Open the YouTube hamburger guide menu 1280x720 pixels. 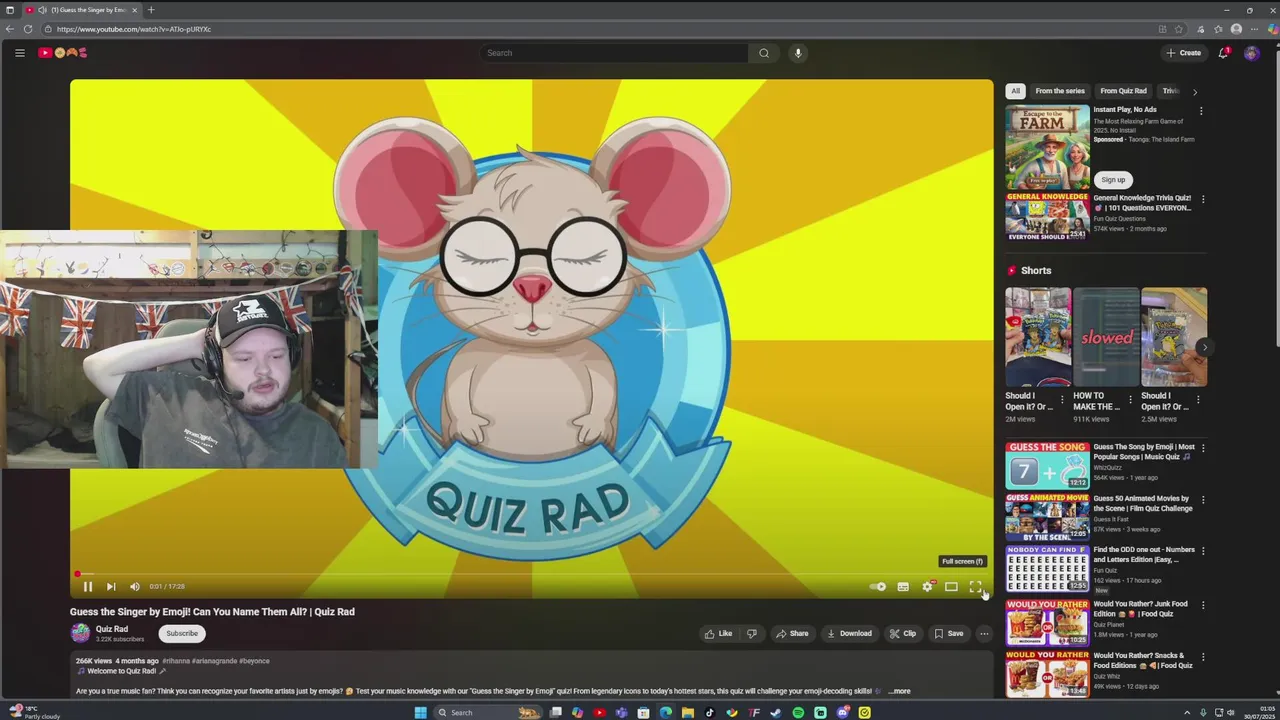(19, 53)
